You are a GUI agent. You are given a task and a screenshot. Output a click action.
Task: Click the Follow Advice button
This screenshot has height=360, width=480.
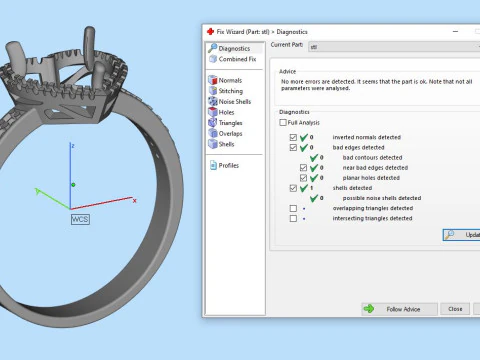(x=400, y=309)
